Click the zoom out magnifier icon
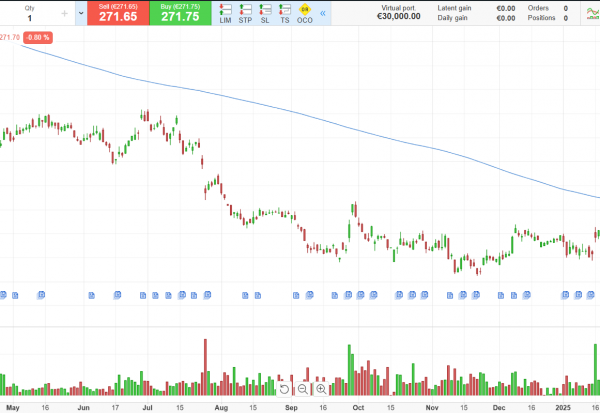Screen dimensions: 600x413 [x=303, y=389]
